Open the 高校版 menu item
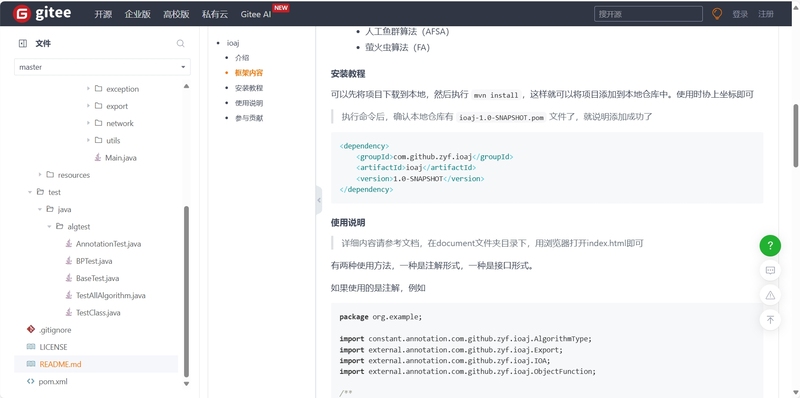Screen dimensions: 800x398 176,14
